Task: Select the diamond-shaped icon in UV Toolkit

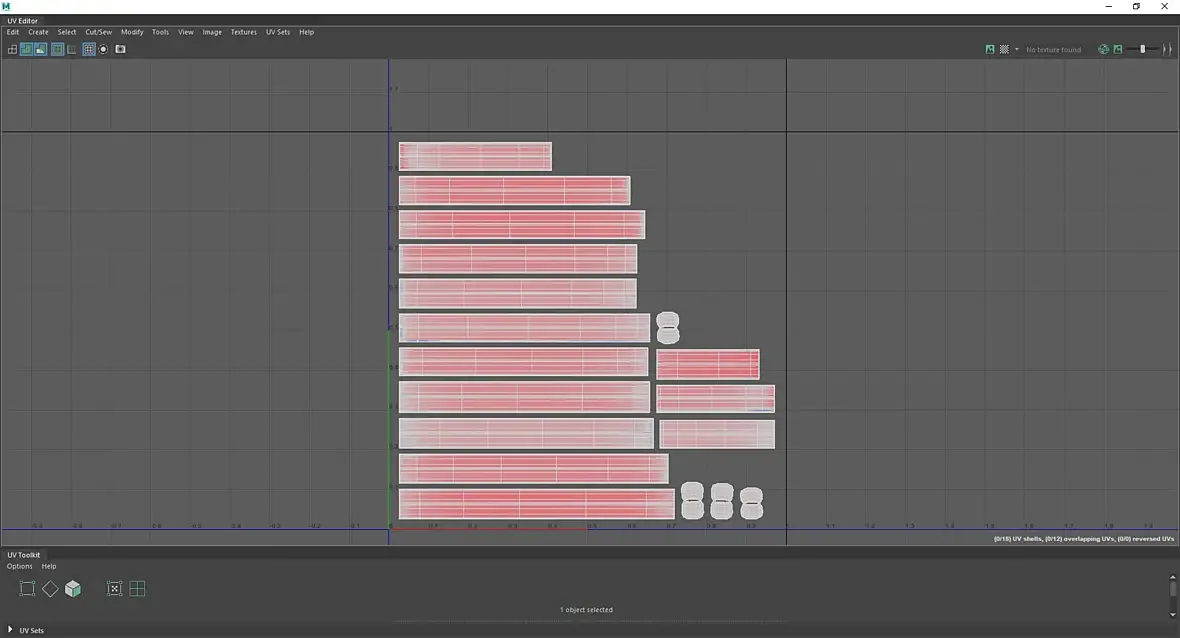Action: pos(50,589)
